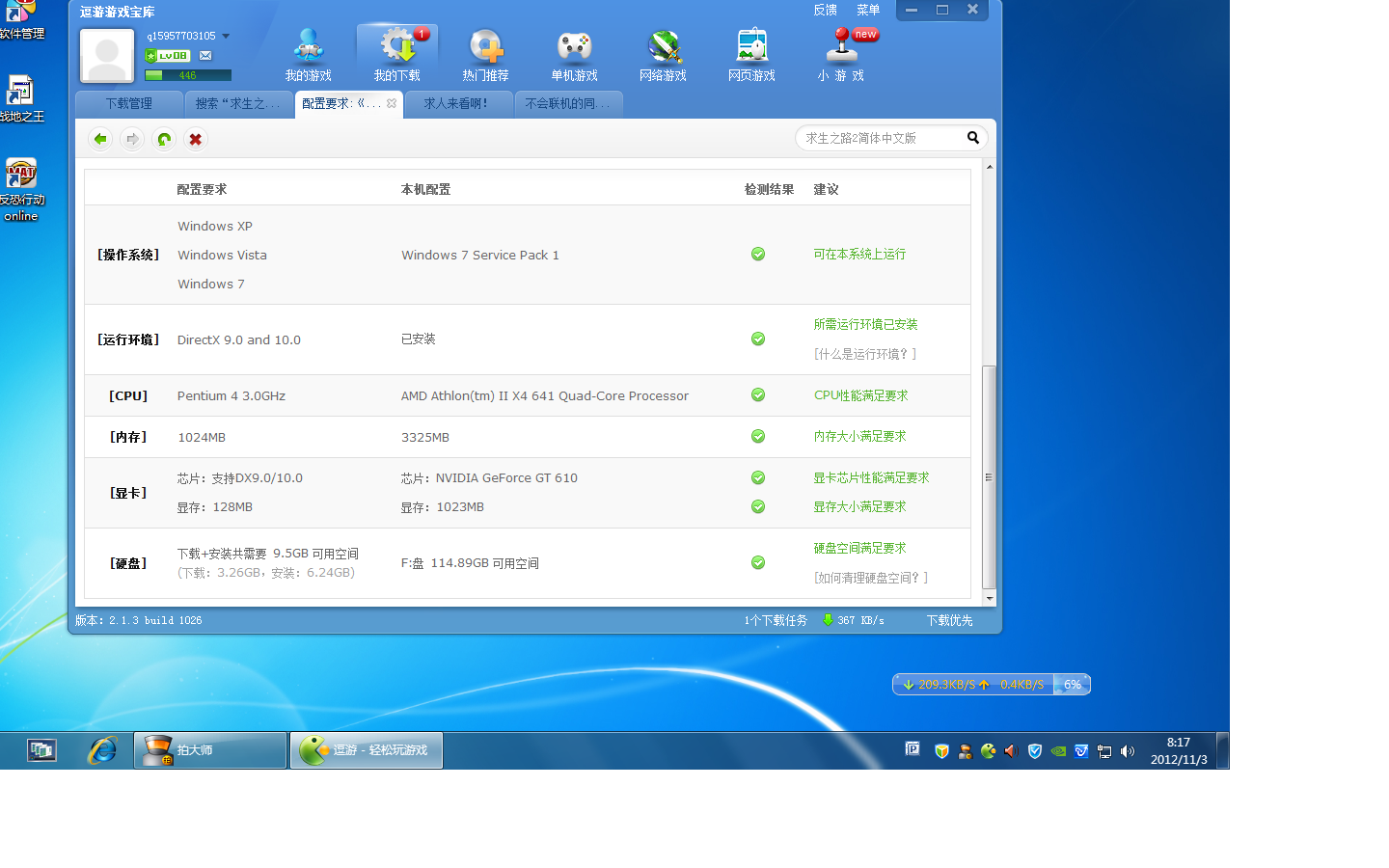Viewport: 1389px width, 868px height.
Task: Click 显卡芯片性能满足要求 text
Action: [871, 478]
